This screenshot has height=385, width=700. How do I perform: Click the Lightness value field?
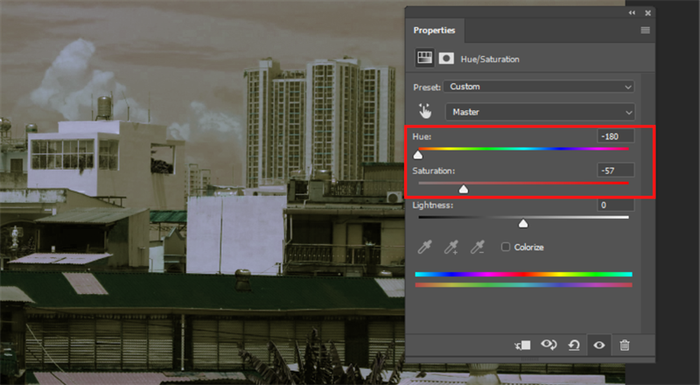tap(616, 205)
